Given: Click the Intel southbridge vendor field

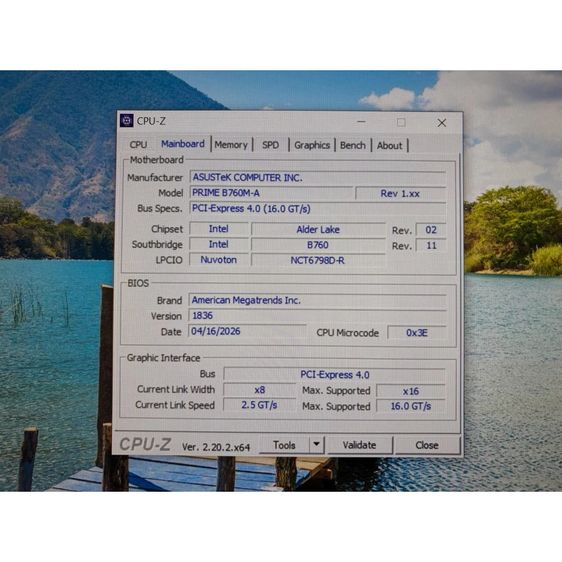Looking at the screenshot, I should click(219, 244).
